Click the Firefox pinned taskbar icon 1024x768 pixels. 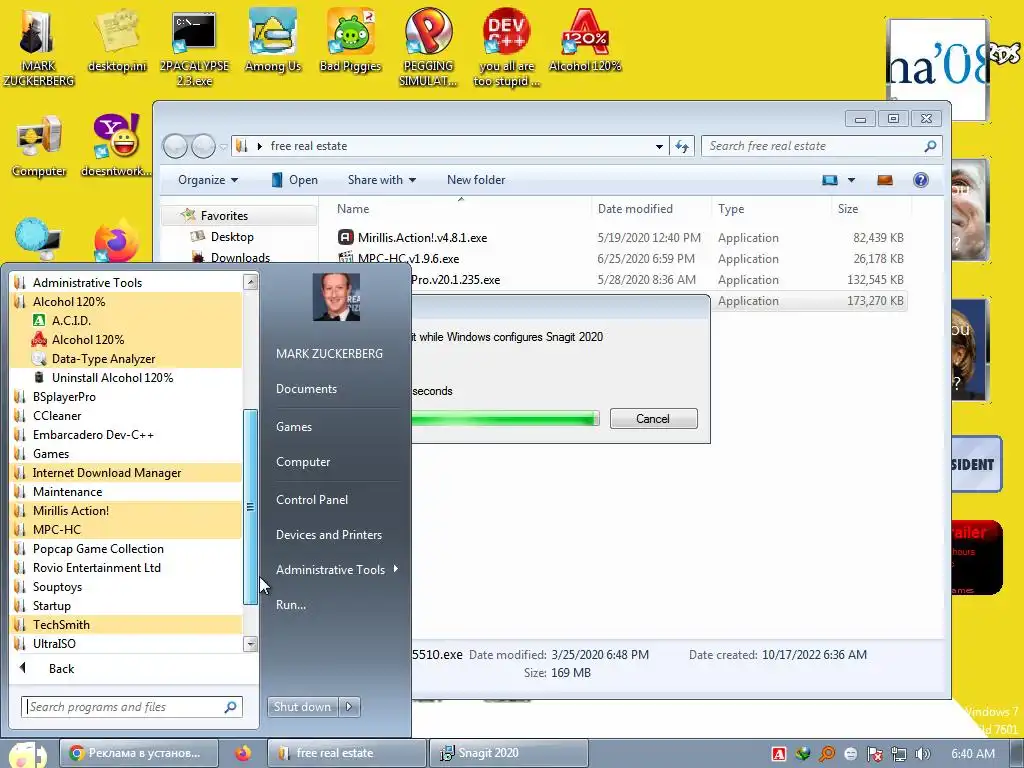pos(243,753)
